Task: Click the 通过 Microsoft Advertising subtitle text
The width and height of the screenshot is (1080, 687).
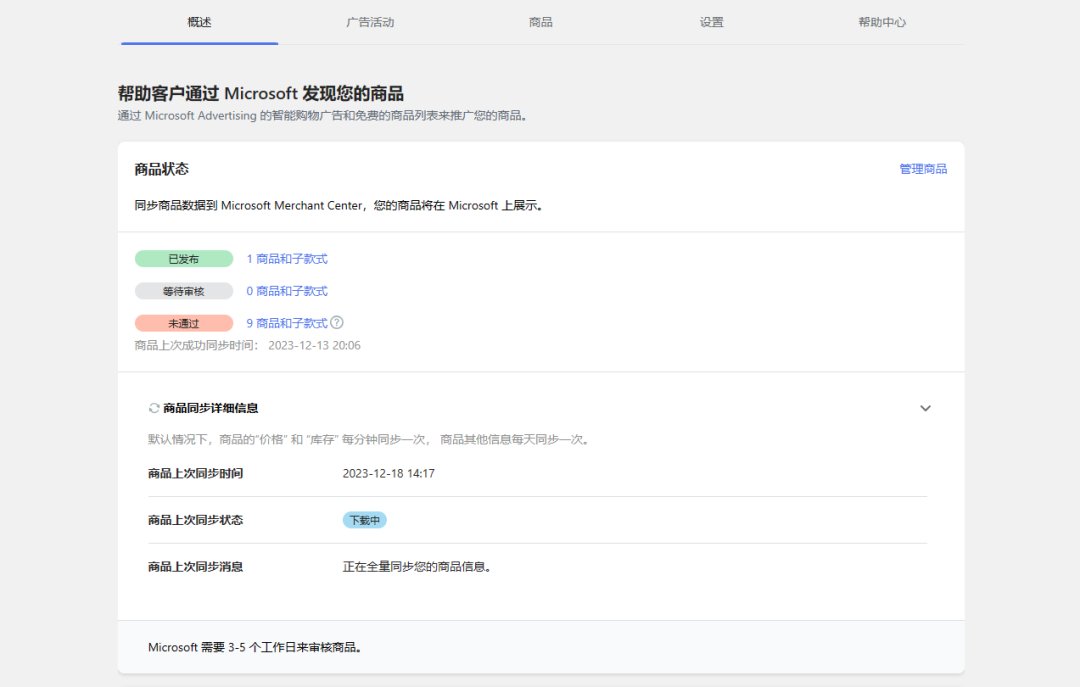Action: pyautogui.click(x=323, y=116)
